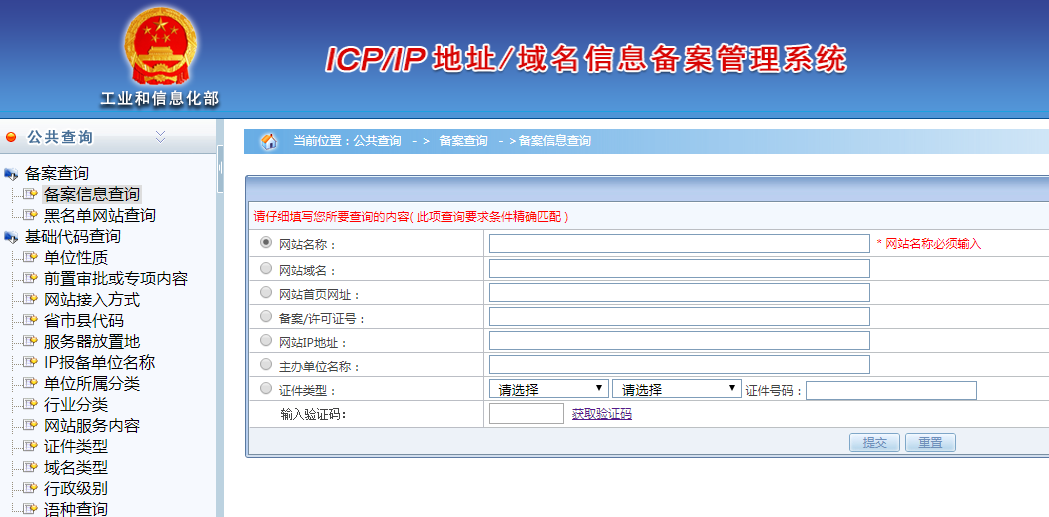
Task: Click the page icon beside 黑名单网站查询
Action: (30, 215)
